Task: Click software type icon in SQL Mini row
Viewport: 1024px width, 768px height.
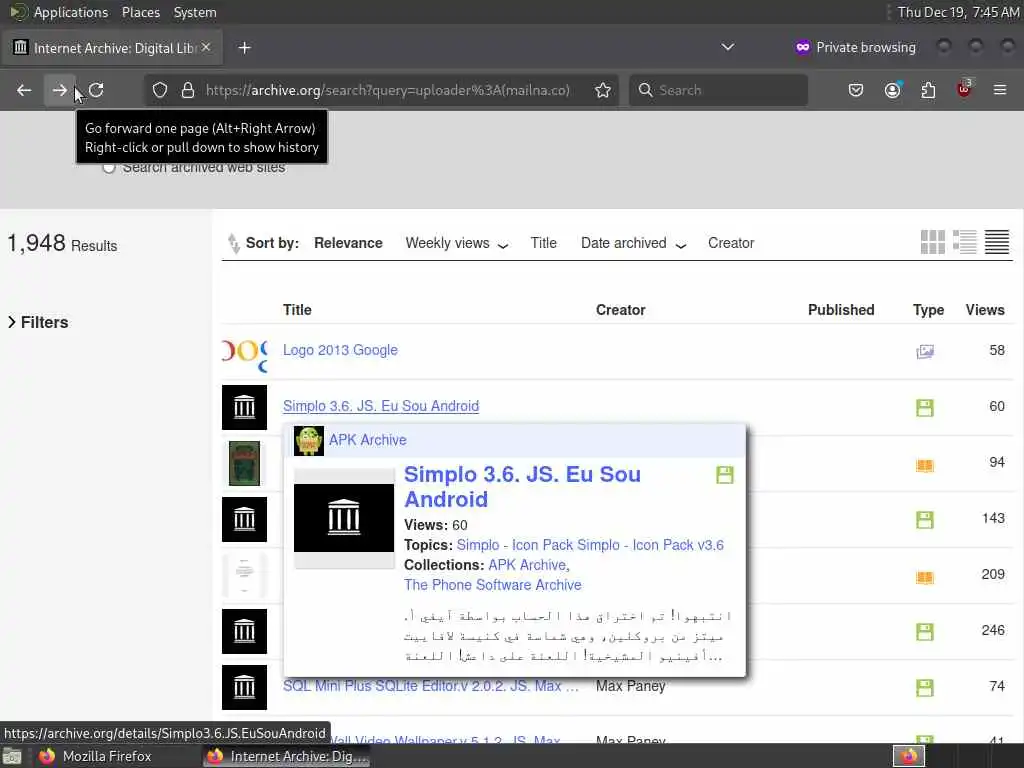Action: pyautogui.click(x=925, y=688)
